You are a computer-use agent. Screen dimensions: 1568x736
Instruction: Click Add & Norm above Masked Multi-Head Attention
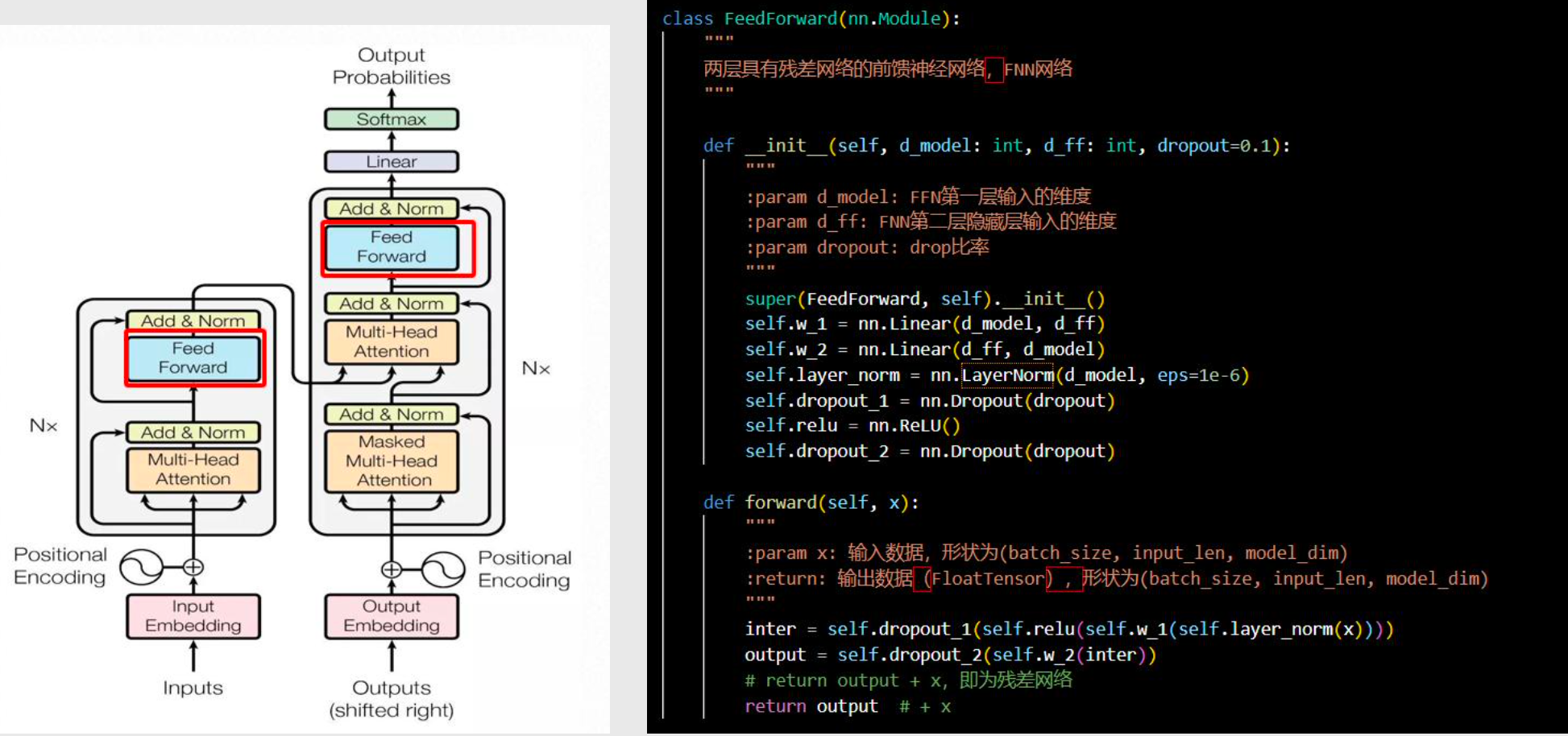pyautogui.click(x=392, y=414)
